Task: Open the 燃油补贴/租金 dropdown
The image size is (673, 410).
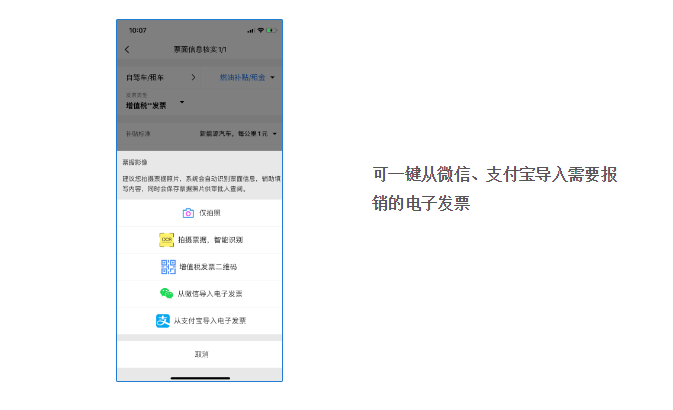Action: [246, 77]
